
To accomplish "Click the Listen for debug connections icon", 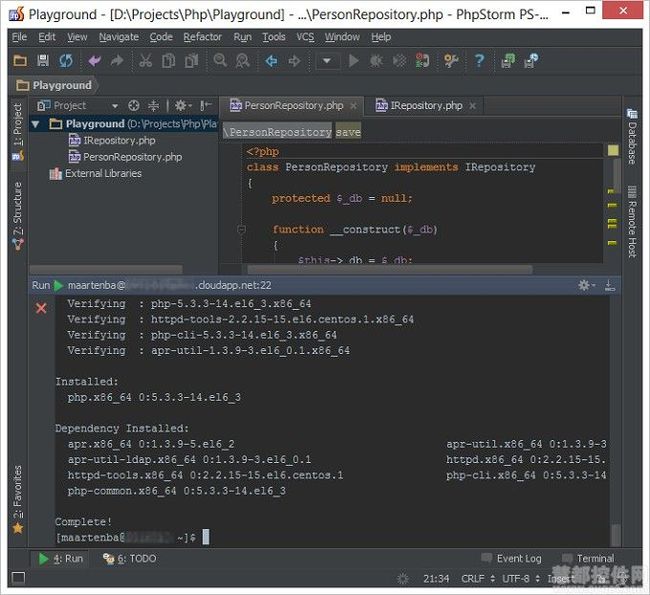I will point(422,61).
